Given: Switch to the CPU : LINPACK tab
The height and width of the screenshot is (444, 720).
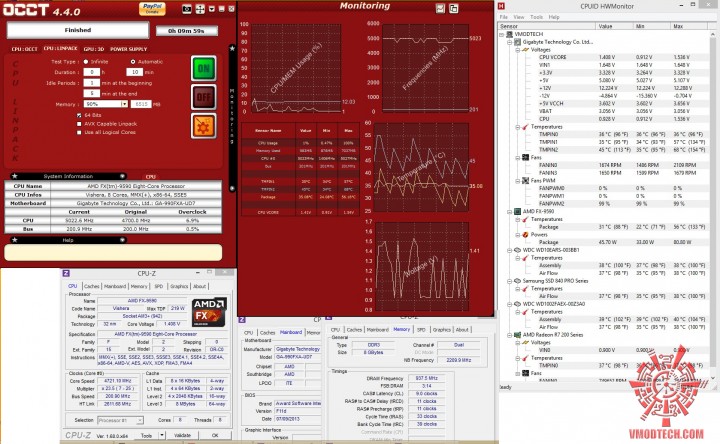Looking at the screenshot, I should 61,48.
